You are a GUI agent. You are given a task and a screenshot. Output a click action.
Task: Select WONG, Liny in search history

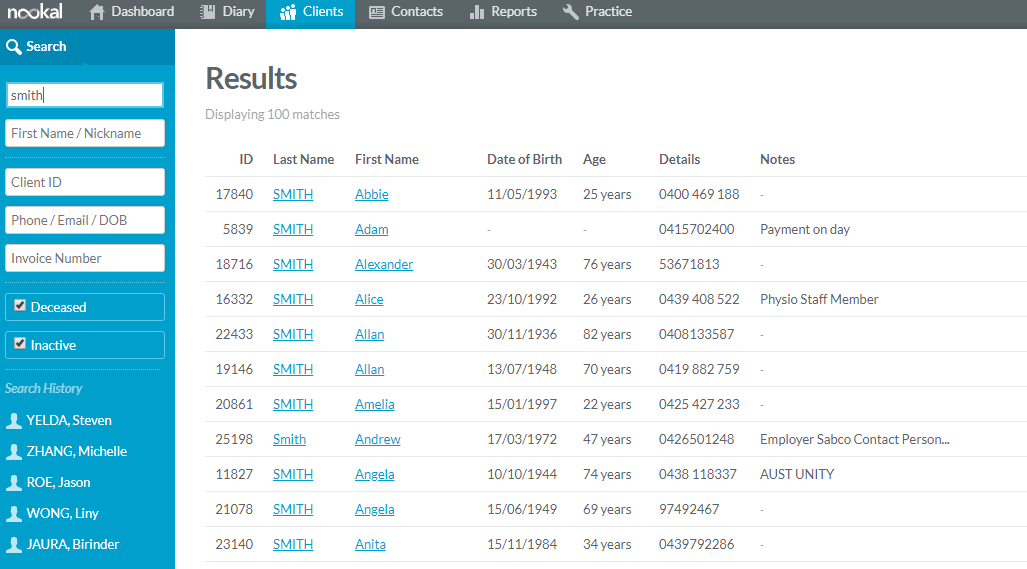click(62, 513)
